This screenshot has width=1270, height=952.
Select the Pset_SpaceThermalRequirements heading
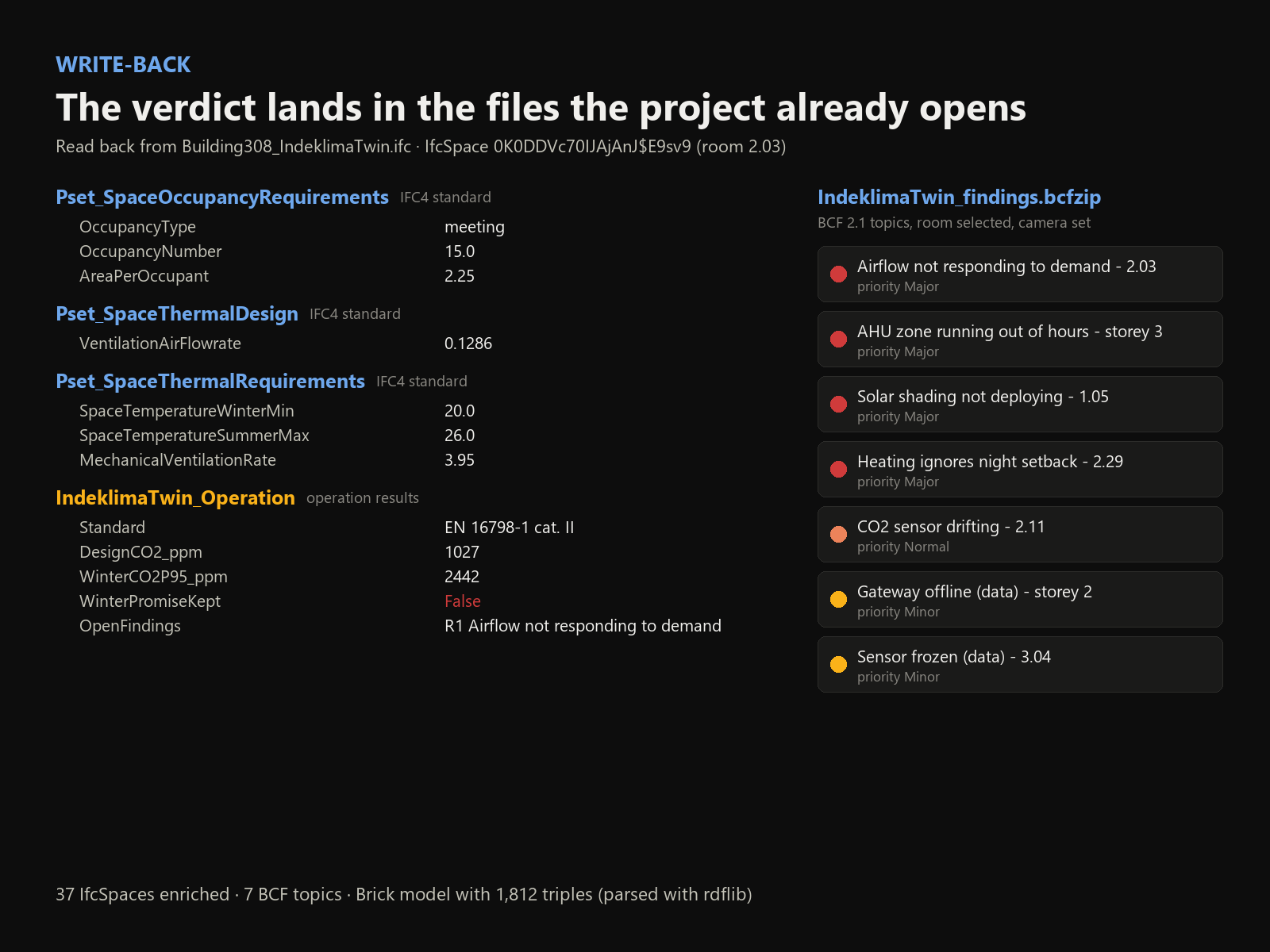(x=210, y=381)
